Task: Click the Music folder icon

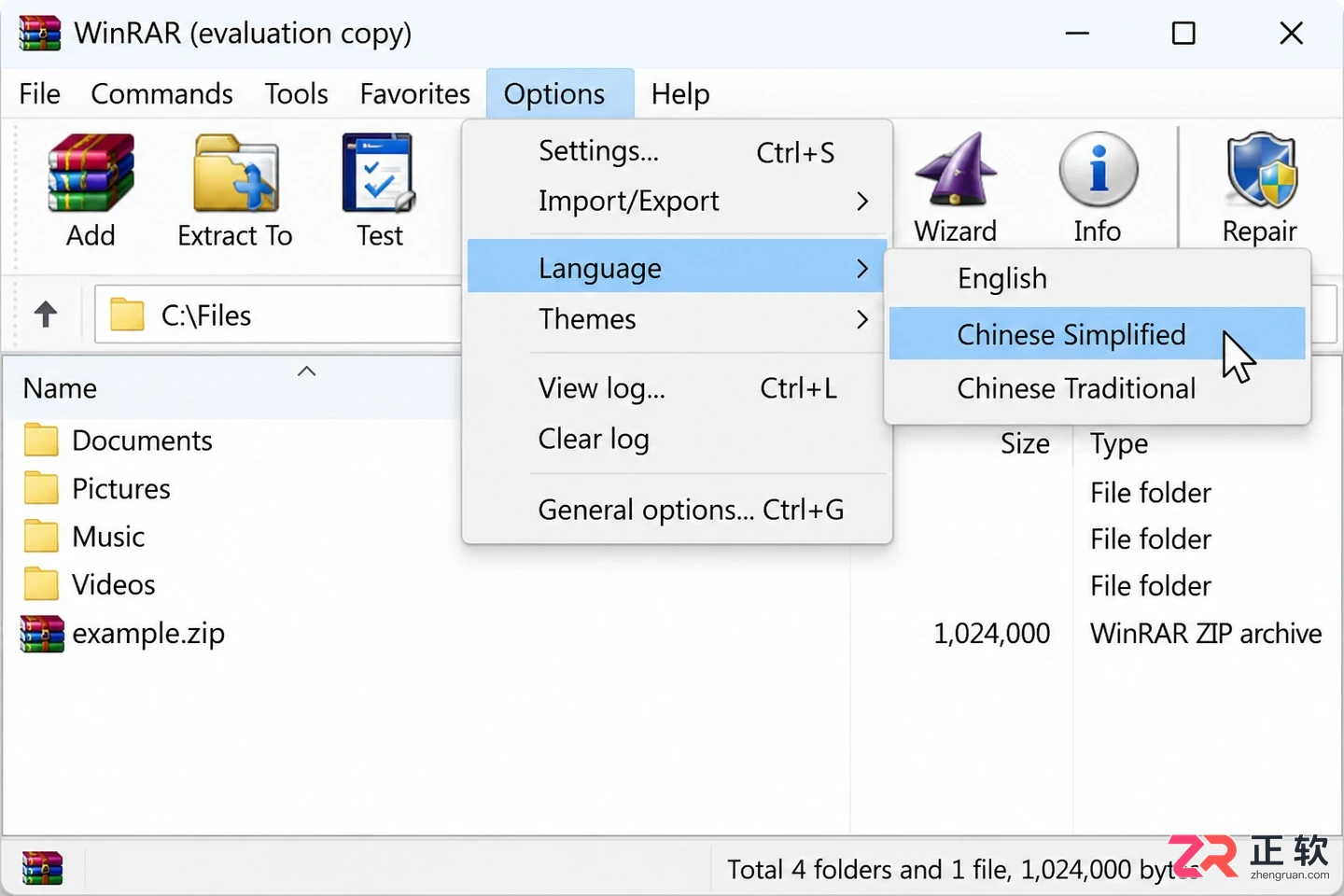Action: pyautogui.click(x=41, y=536)
